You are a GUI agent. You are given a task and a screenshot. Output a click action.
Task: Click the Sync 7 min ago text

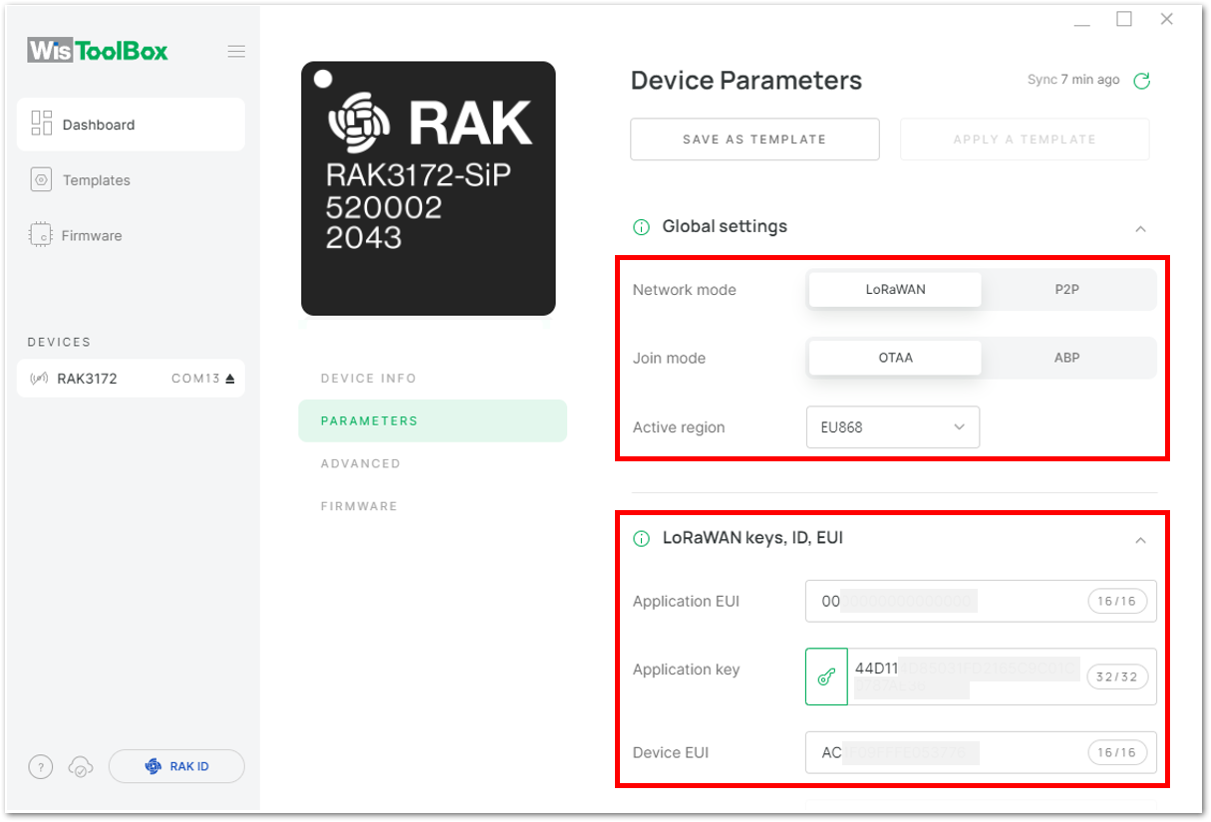tap(1073, 80)
